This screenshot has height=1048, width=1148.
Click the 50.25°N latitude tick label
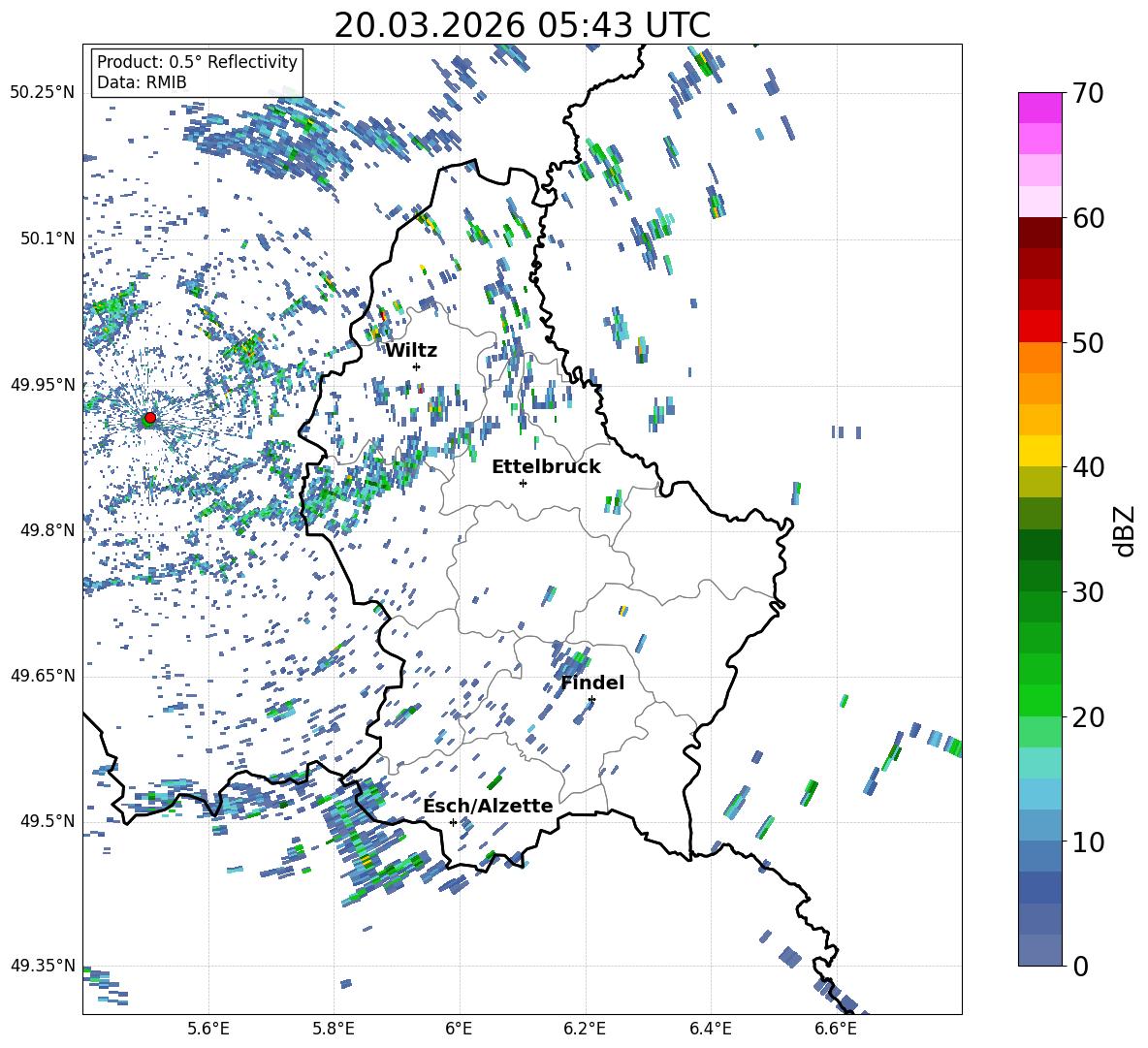click(x=43, y=93)
